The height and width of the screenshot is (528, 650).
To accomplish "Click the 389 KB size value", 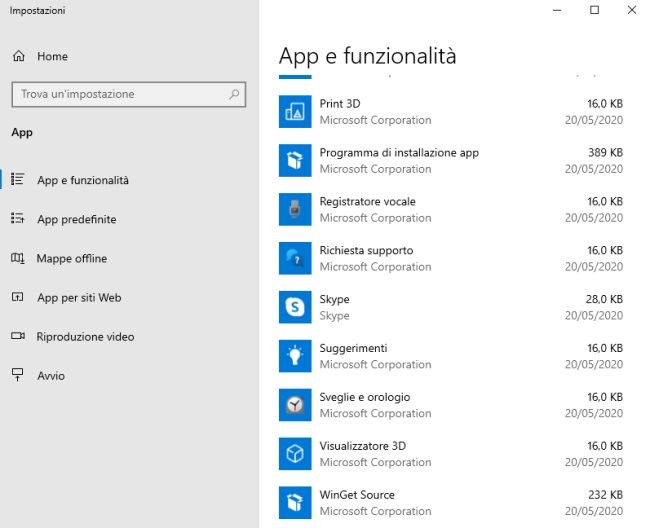I will click(x=606, y=153).
